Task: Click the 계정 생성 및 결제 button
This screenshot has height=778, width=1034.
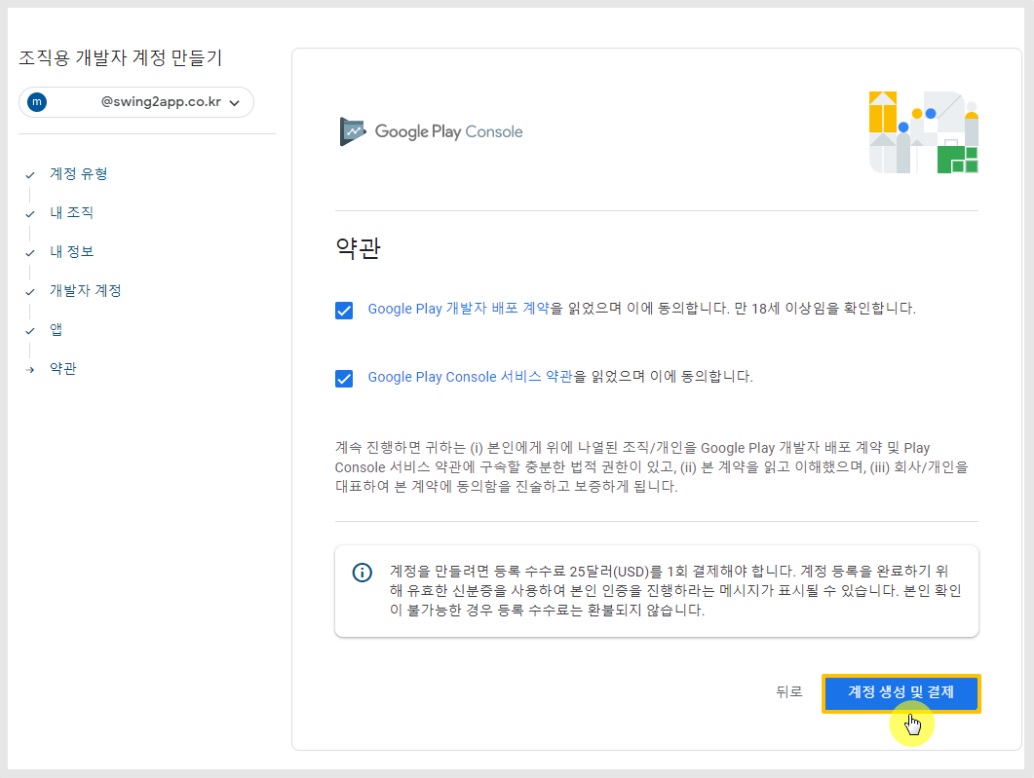Action: [x=901, y=692]
